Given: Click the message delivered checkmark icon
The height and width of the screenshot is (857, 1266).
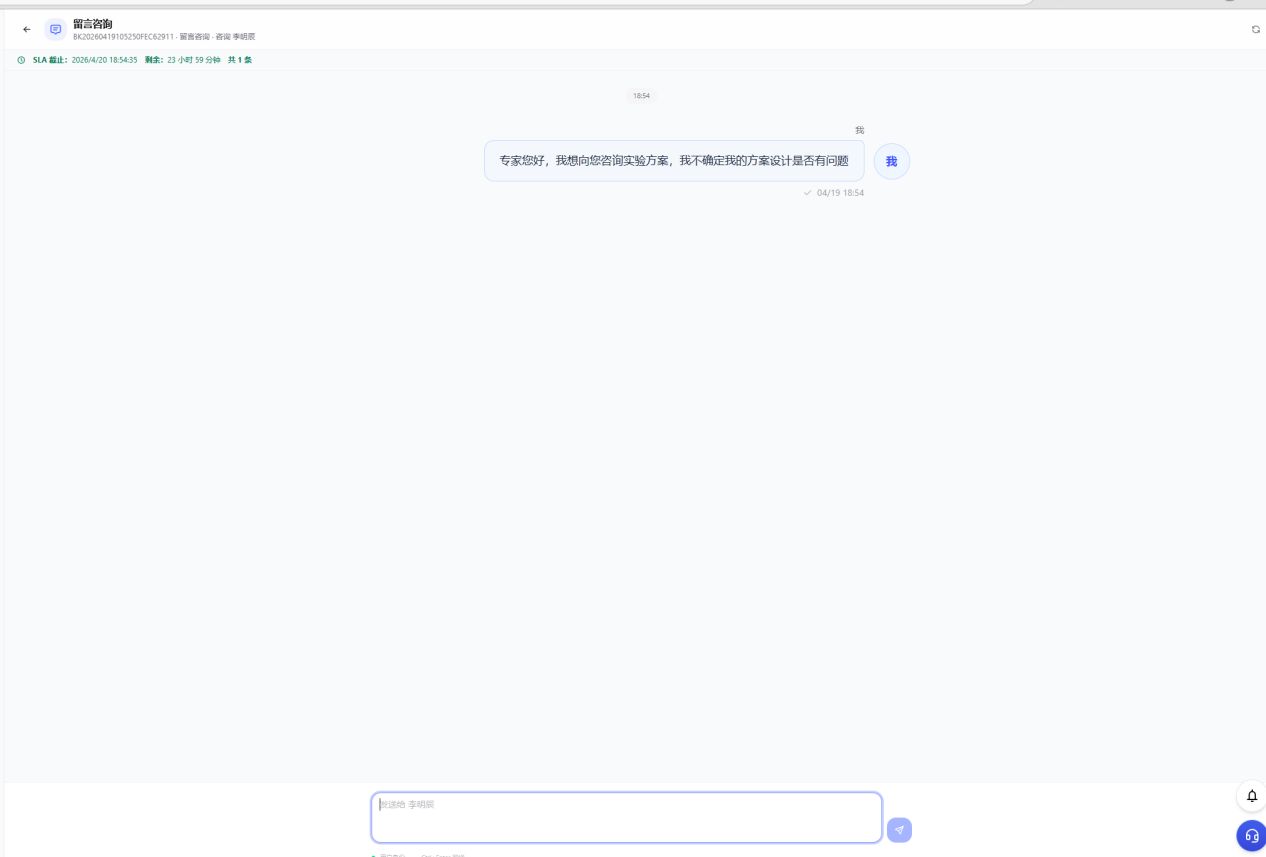Looking at the screenshot, I should pos(808,193).
